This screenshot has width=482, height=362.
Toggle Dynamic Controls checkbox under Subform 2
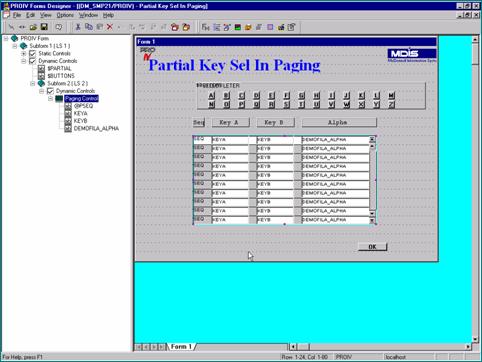[x=50, y=91]
